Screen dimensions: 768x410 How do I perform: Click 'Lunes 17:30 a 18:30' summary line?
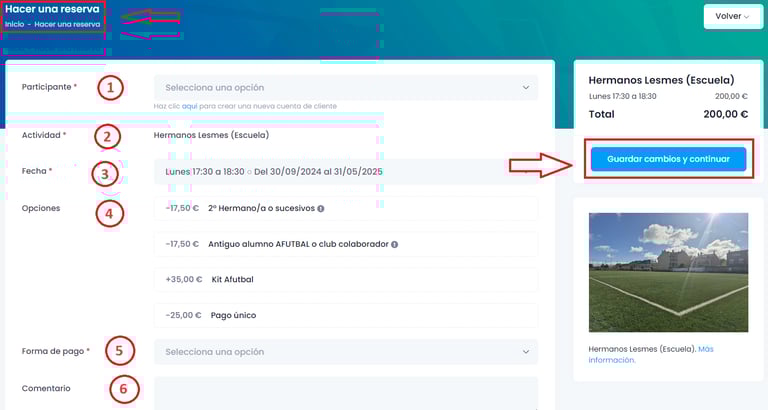(x=623, y=96)
